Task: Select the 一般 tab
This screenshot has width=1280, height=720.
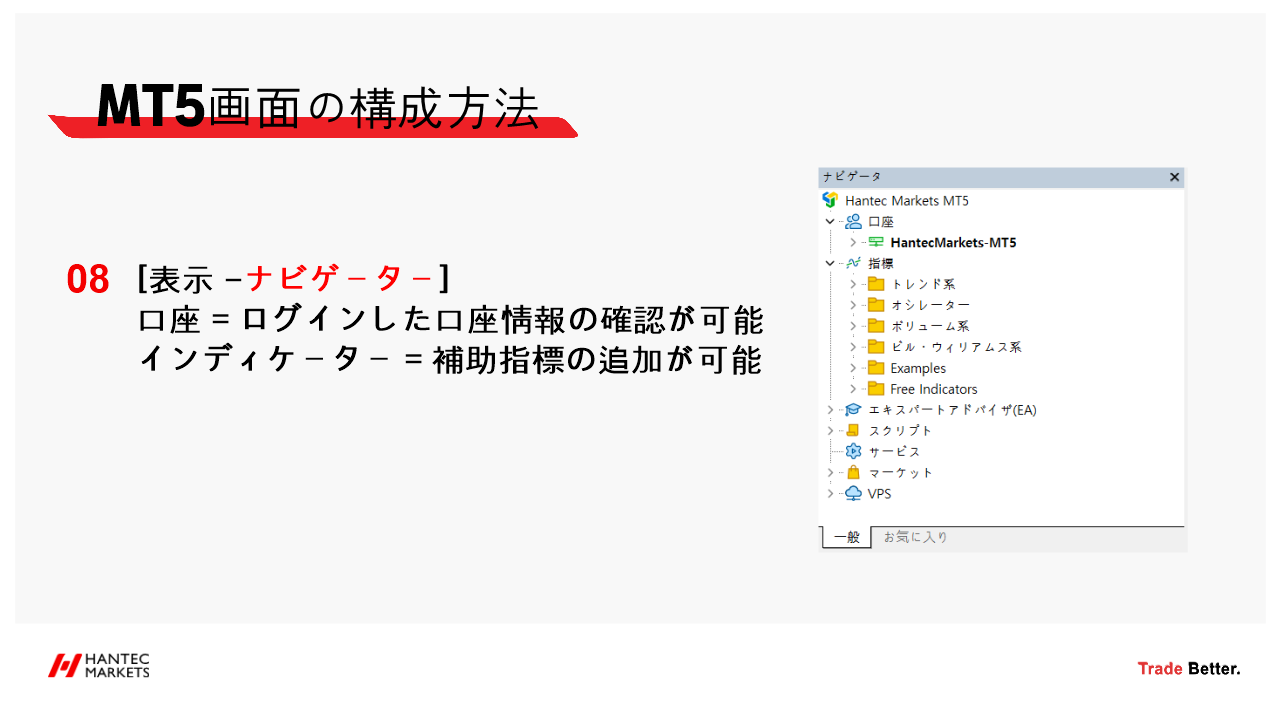Action: [x=844, y=539]
